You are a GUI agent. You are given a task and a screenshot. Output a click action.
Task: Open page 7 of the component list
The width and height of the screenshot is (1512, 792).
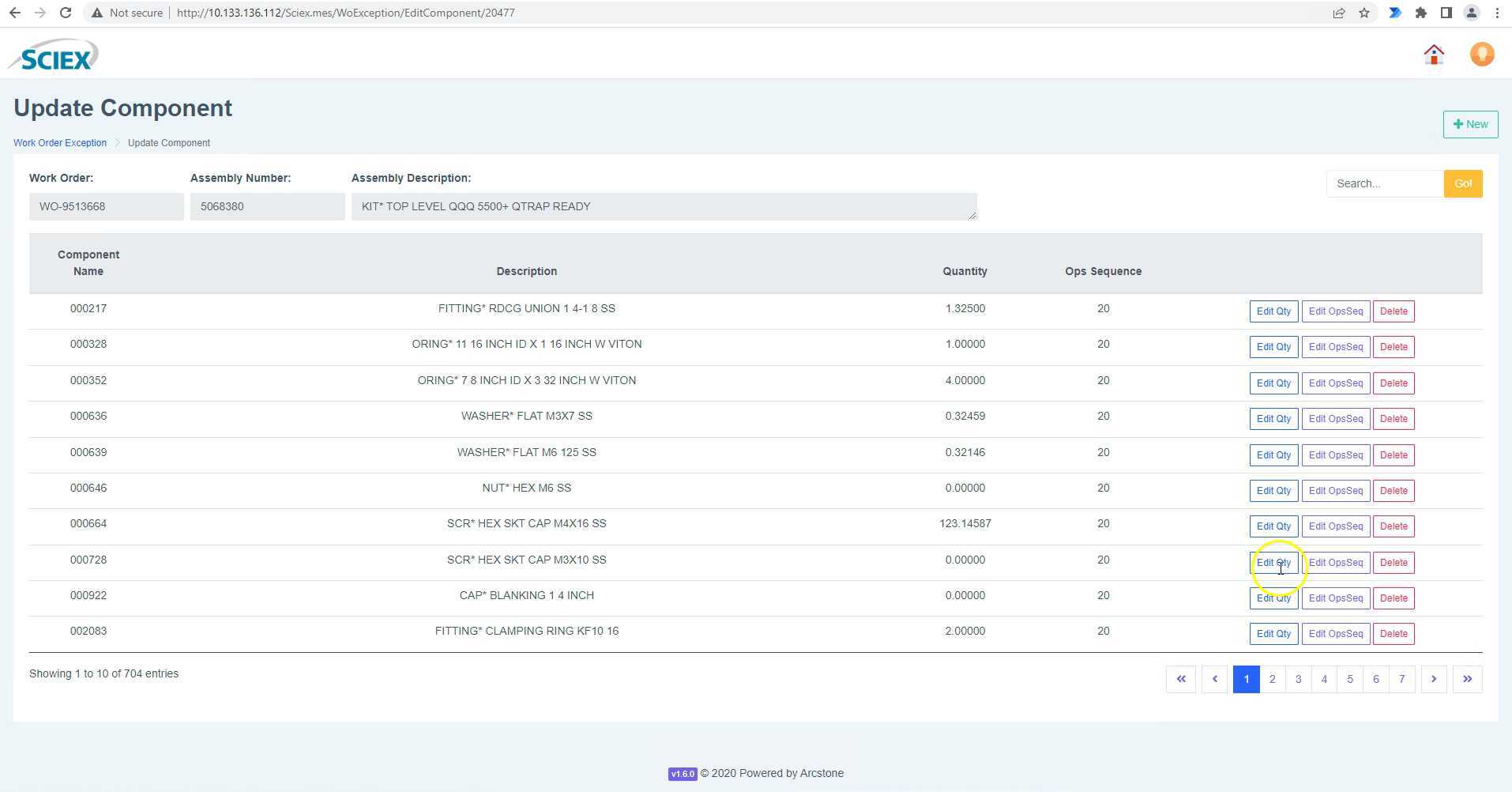click(1401, 679)
